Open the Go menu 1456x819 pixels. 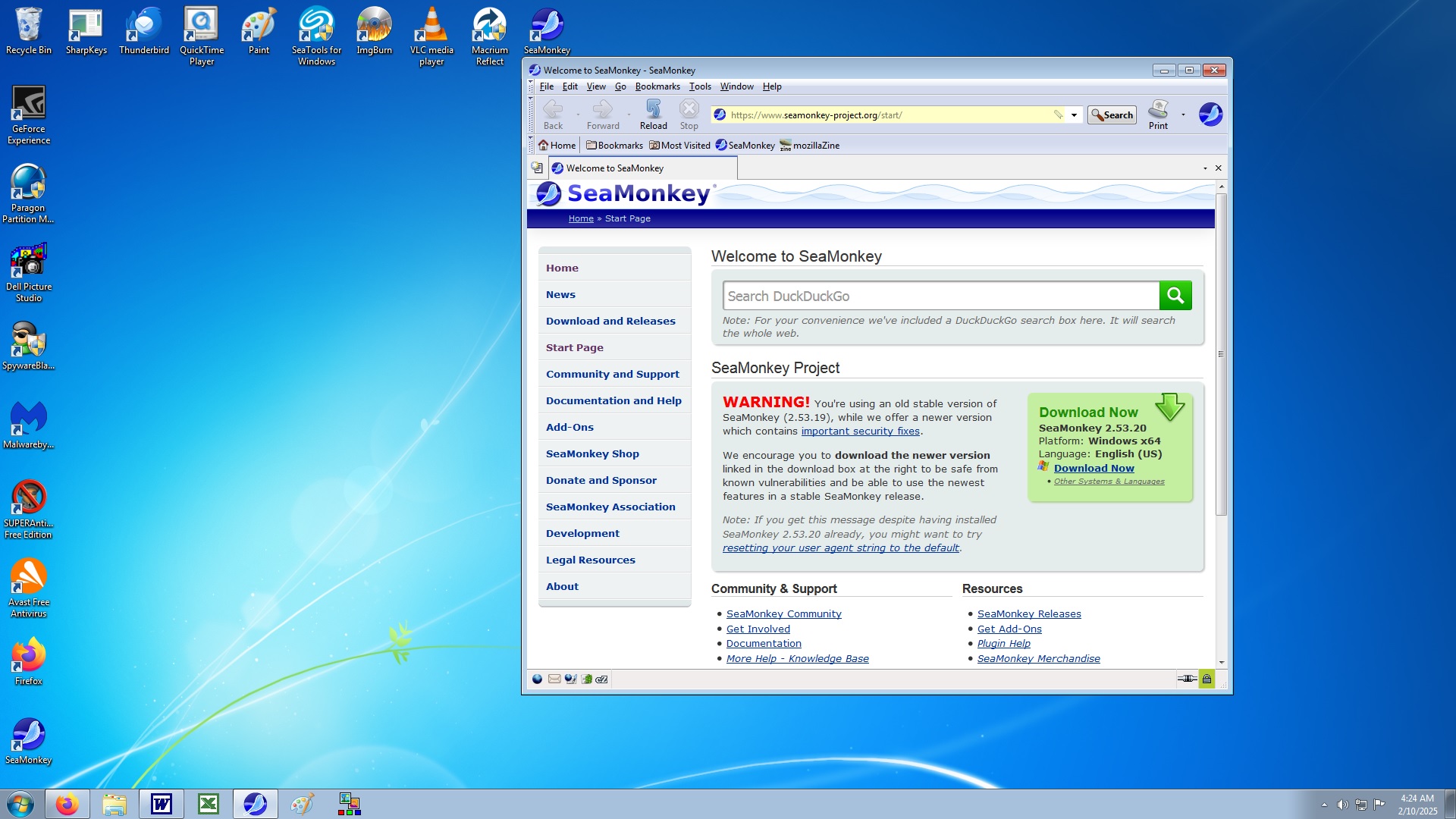620,86
